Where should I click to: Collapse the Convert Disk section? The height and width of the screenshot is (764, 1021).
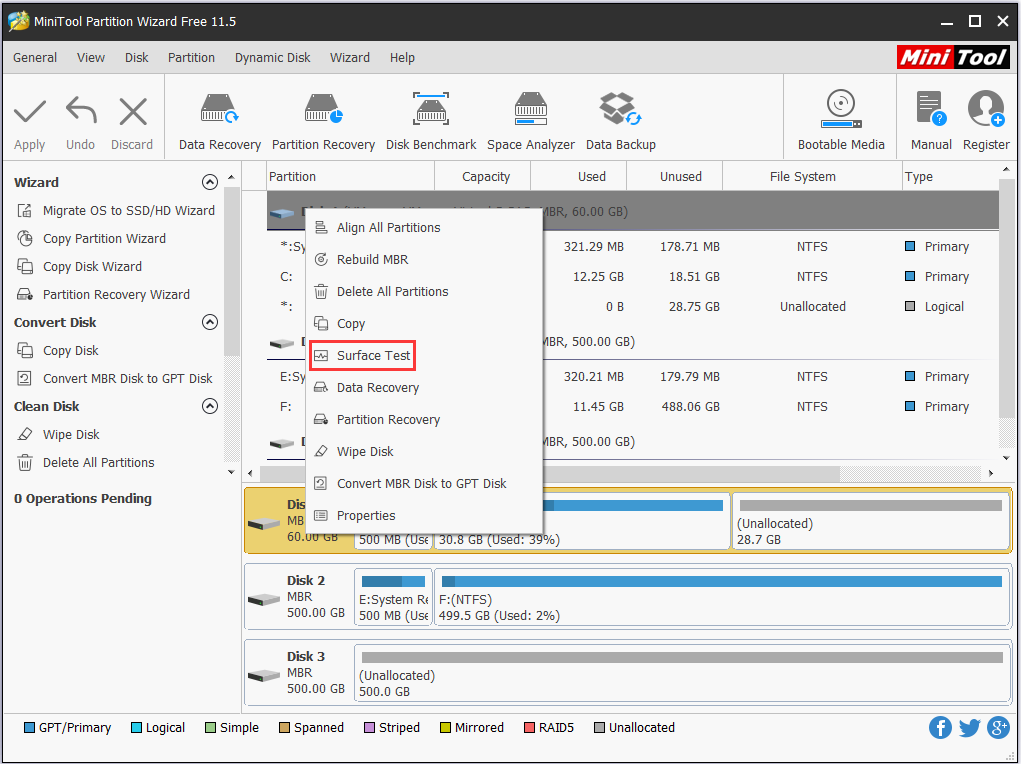pos(210,322)
